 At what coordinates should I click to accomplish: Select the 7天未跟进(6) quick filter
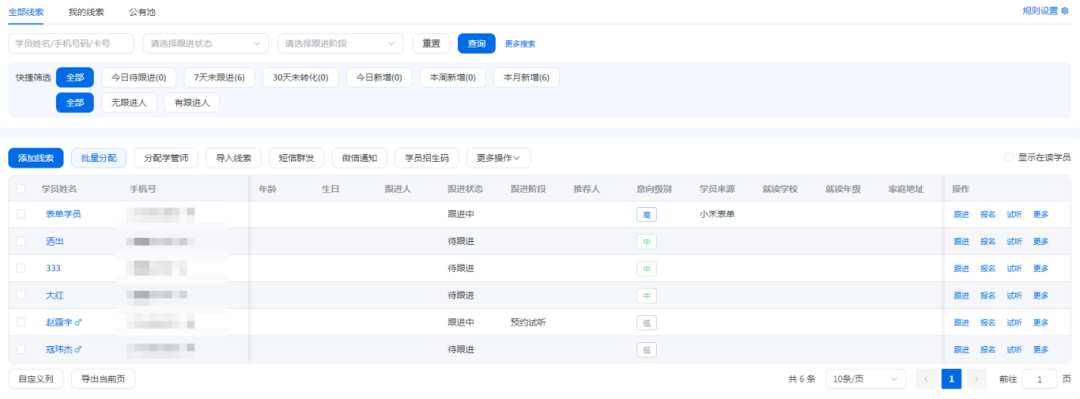click(219, 77)
